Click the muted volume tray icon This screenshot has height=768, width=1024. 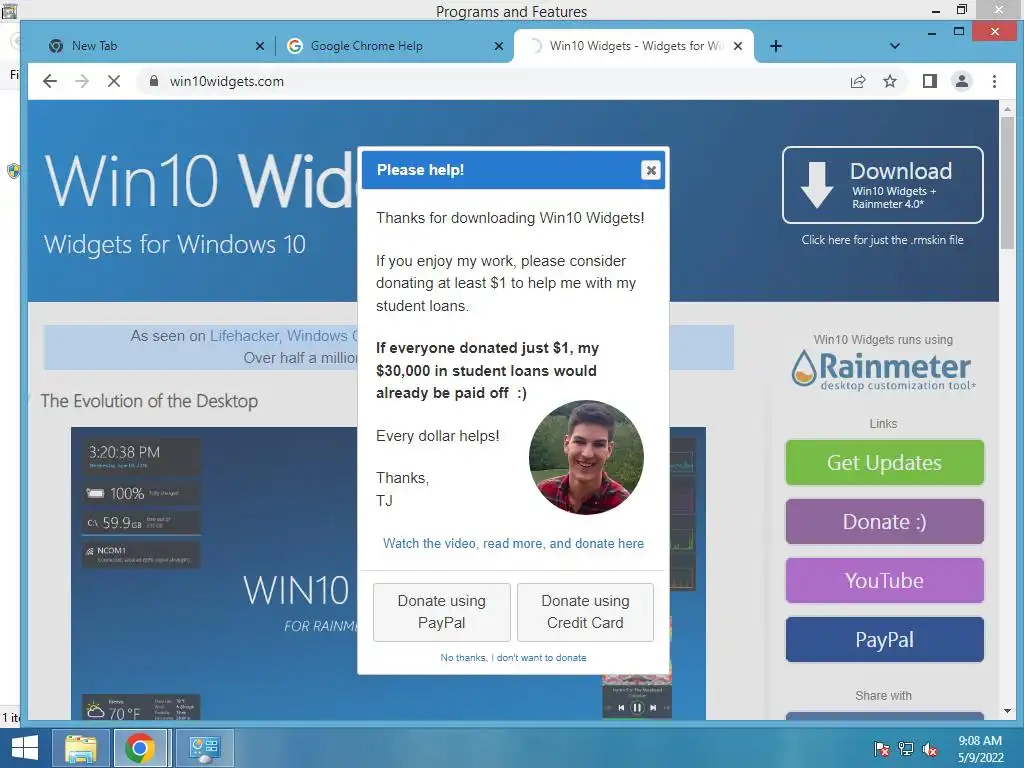930,749
